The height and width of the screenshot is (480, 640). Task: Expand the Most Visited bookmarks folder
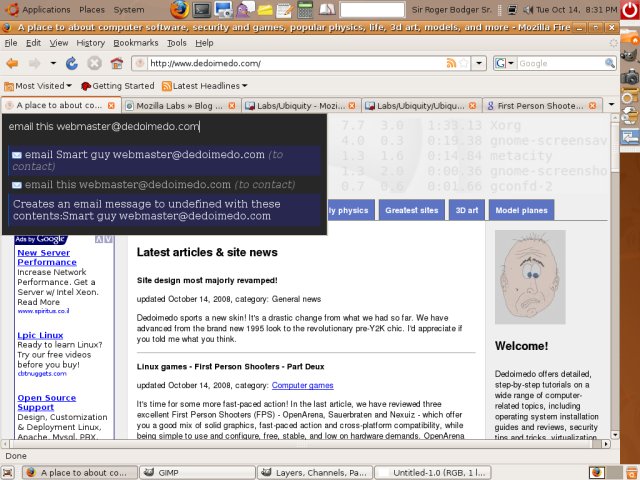[38, 86]
